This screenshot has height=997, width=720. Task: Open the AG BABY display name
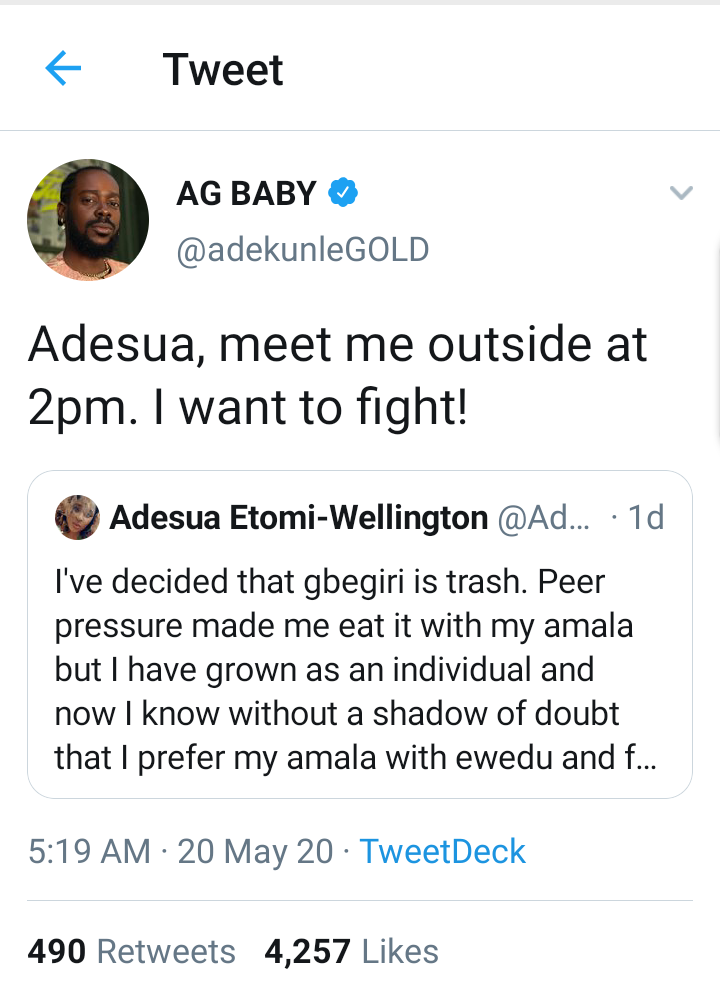point(246,193)
